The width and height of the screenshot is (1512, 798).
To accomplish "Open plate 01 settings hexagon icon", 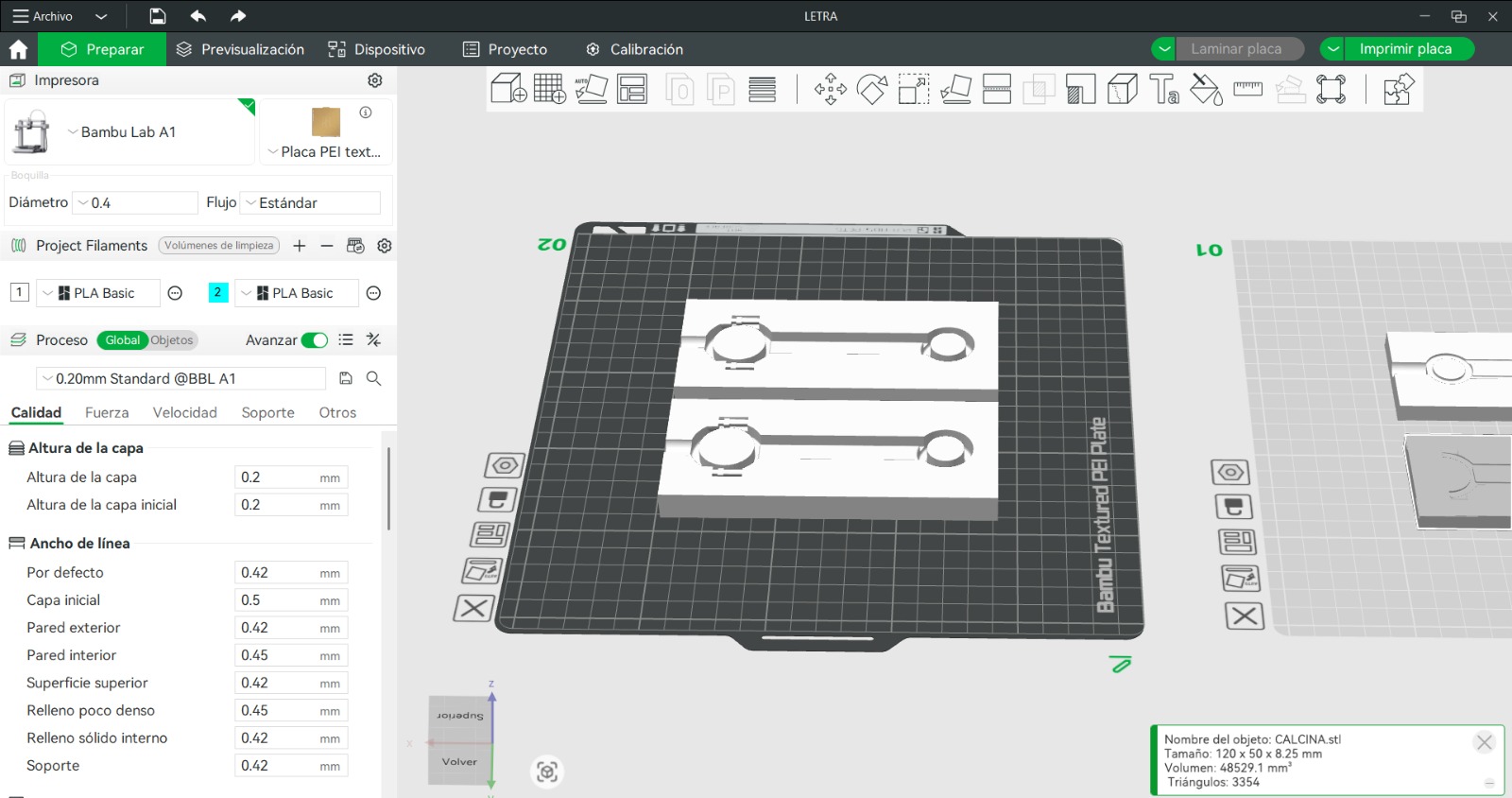I will (x=1230, y=472).
